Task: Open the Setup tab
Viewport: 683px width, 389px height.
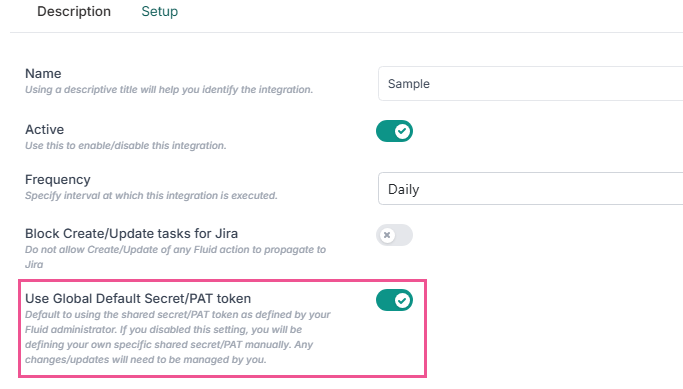Action: pos(159,12)
